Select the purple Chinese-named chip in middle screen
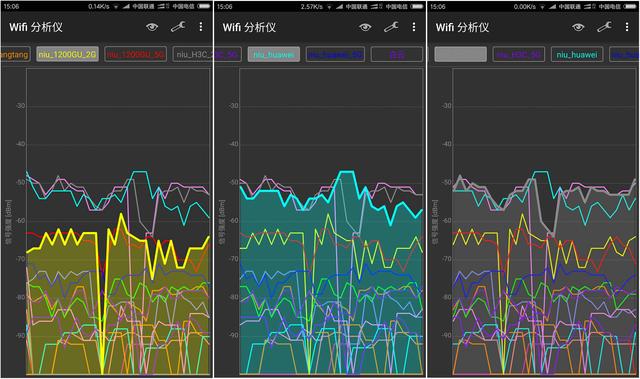Image resolution: width=640 pixels, height=379 pixels. pos(397,54)
